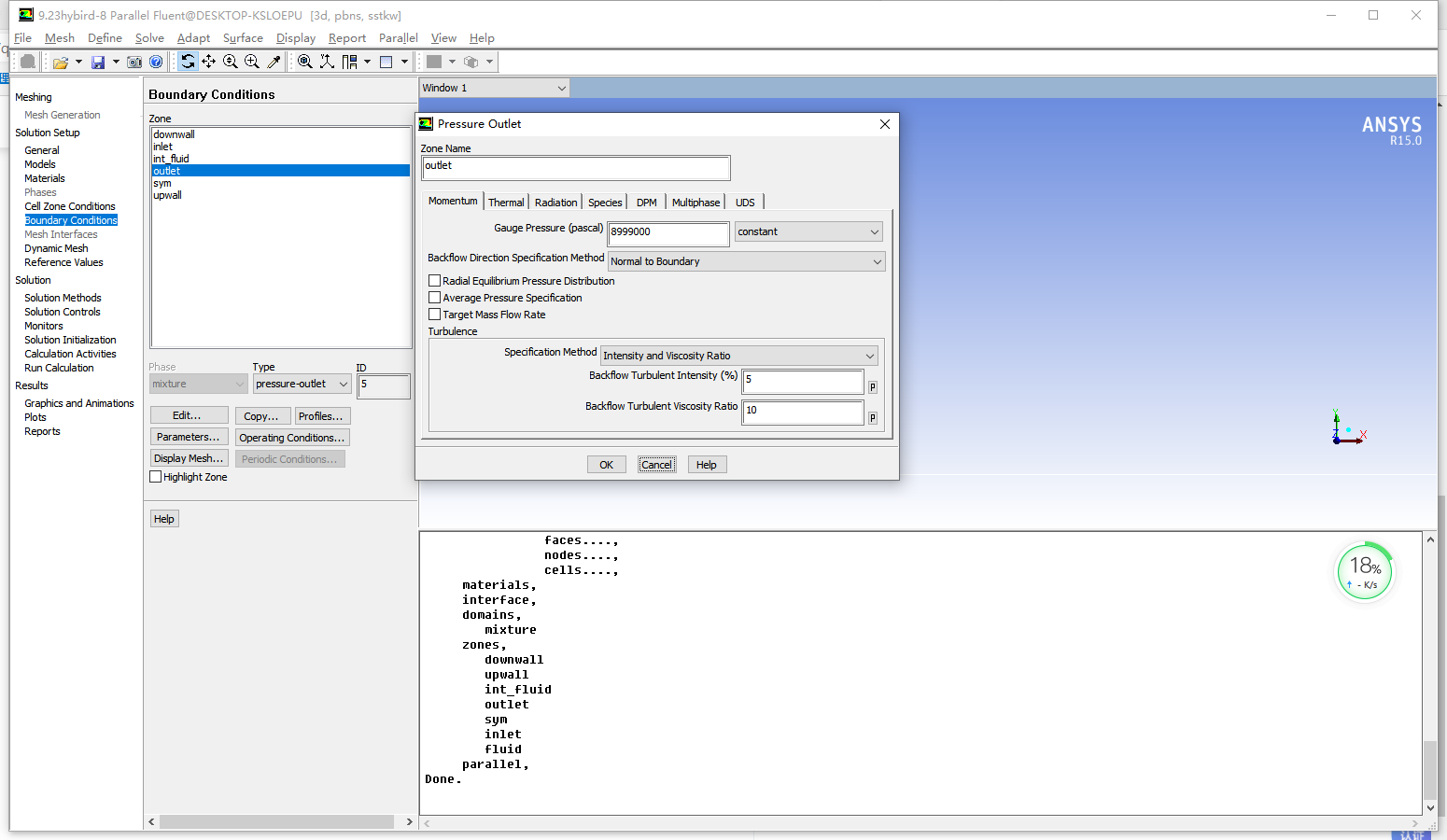Expand the turbulence Specification Method dropdown
The width and height of the screenshot is (1447, 840).
tap(738, 356)
